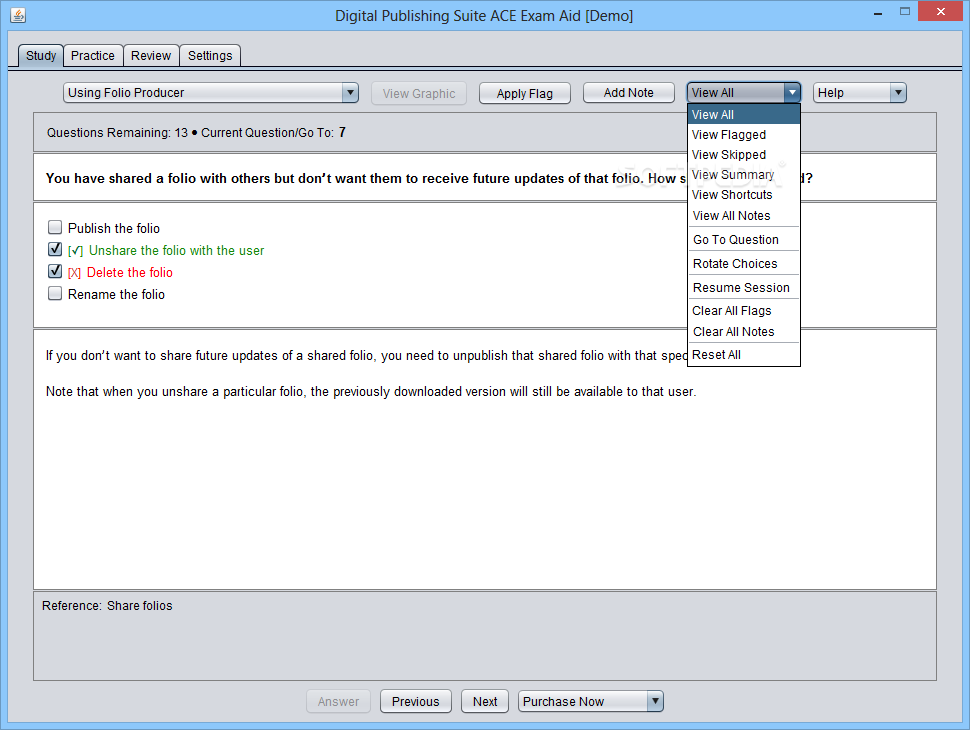The height and width of the screenshot is (730, 970).
Task: Click the Apply Flag button
Action: click(x=525, y=93)
